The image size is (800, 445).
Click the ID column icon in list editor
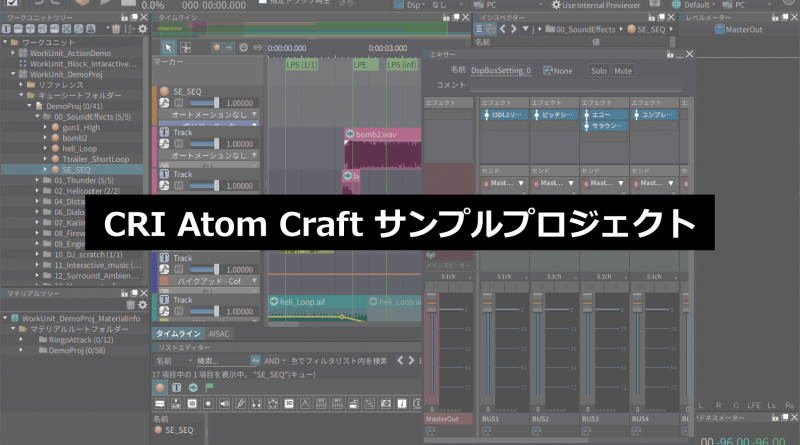coord(192,404)
